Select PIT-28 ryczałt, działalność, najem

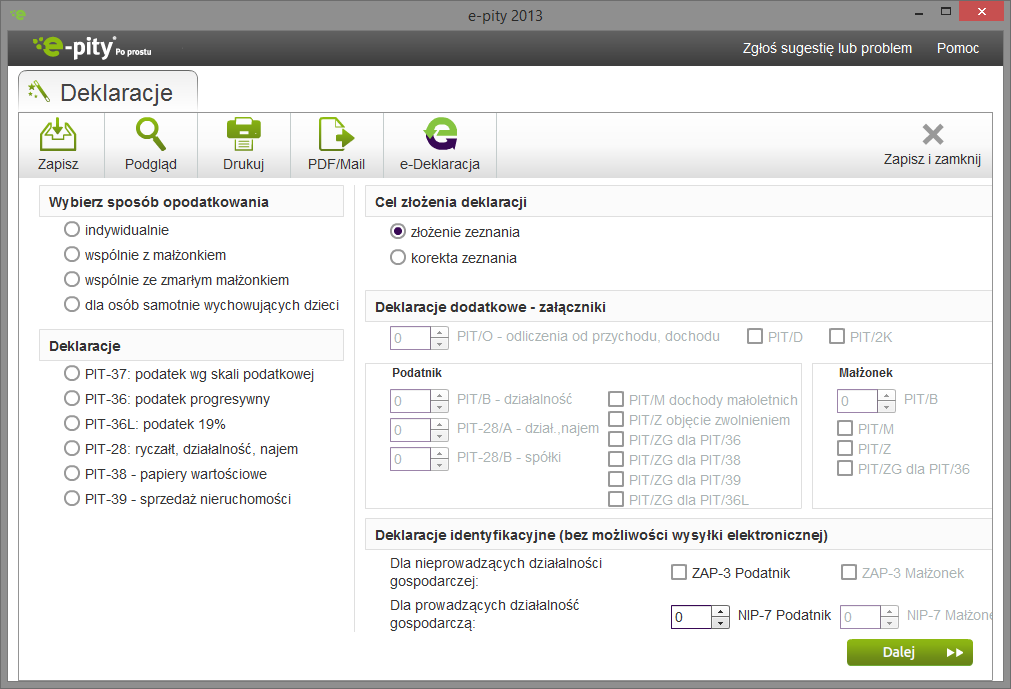click(x=72, y=449)
